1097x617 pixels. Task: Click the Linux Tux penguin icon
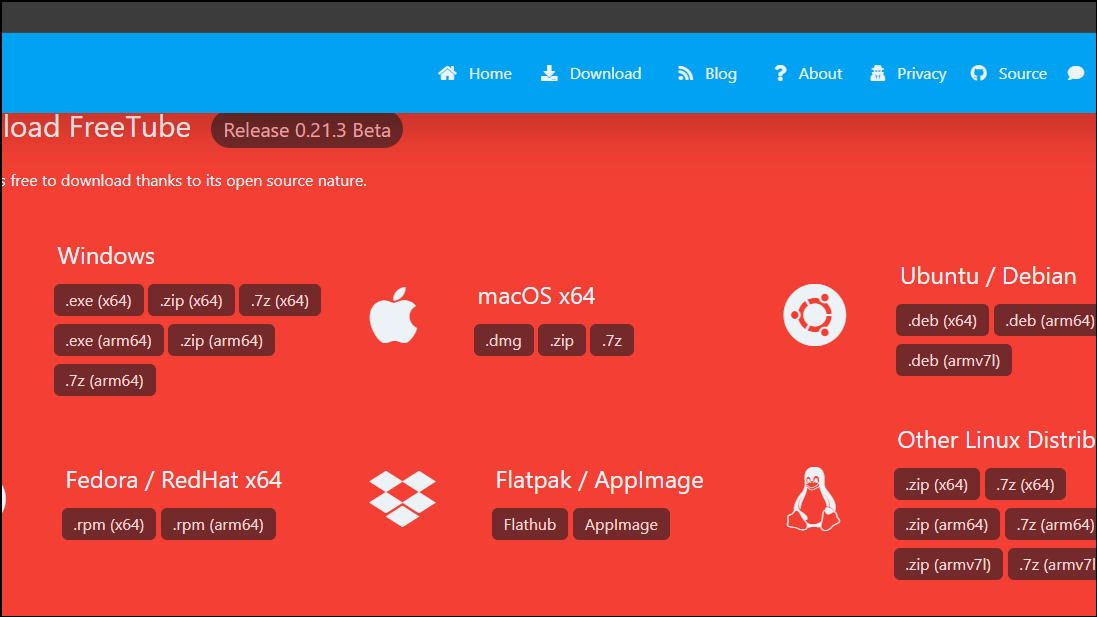pos(813,499)
